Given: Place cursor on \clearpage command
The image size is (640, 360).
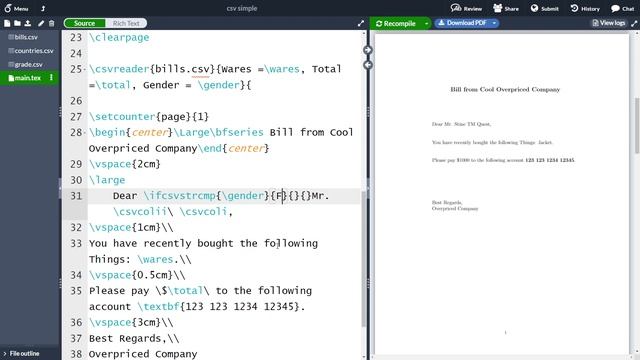Looking at the screenshot, I should [119, 38].
